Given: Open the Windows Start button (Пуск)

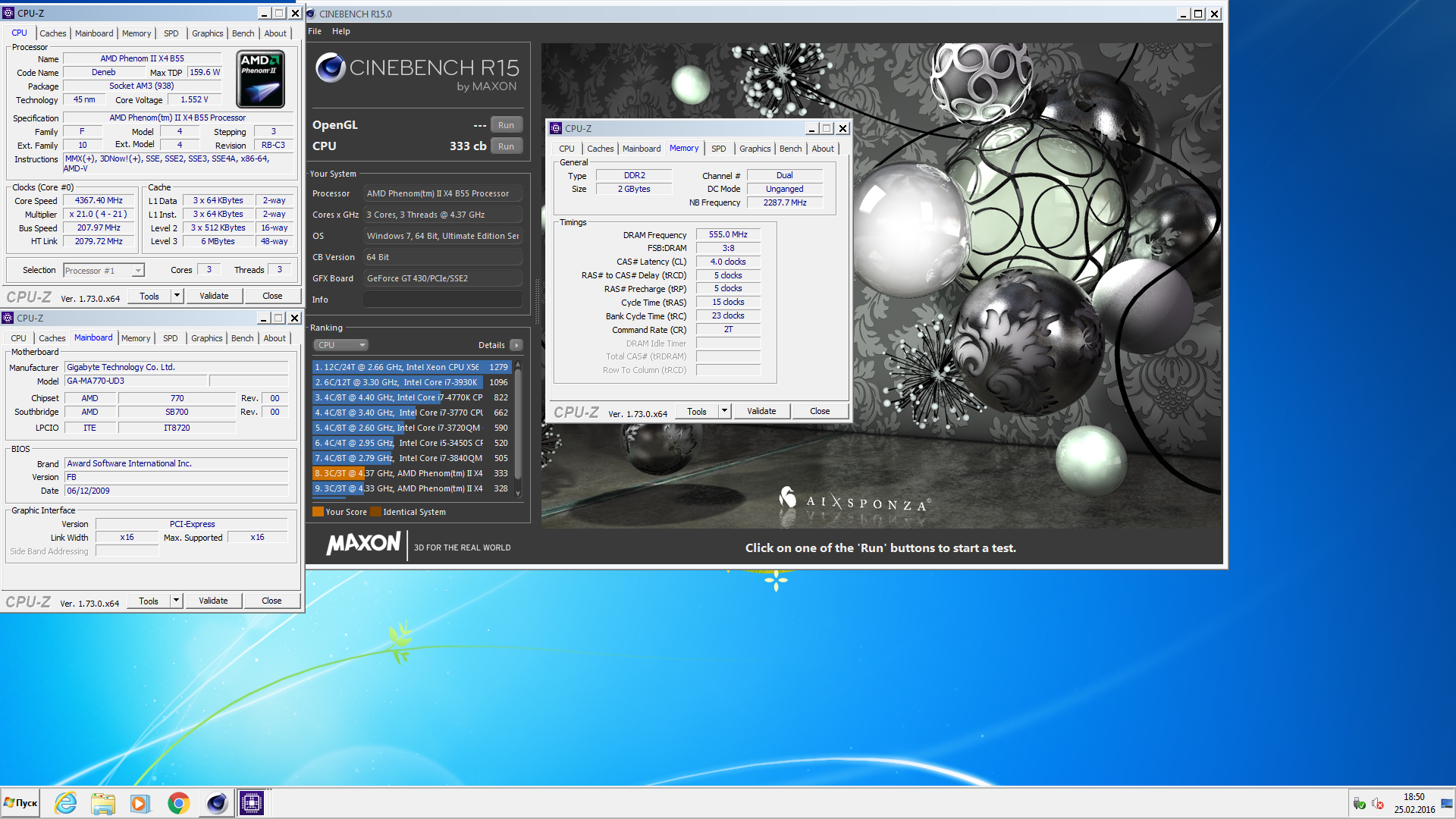Looking at the screenshot, I should tap(21, 802).
